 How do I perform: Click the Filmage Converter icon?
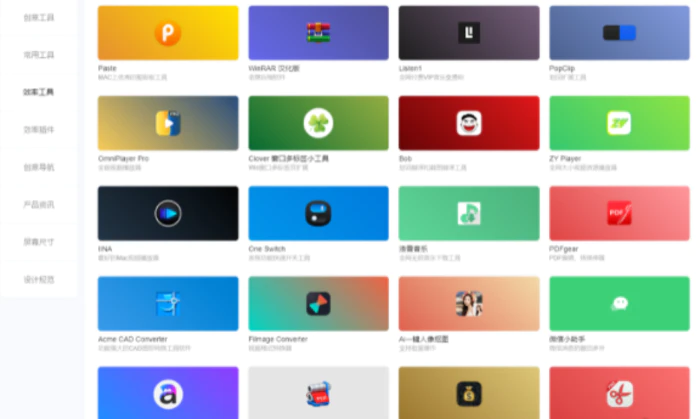tap(318, 303)
